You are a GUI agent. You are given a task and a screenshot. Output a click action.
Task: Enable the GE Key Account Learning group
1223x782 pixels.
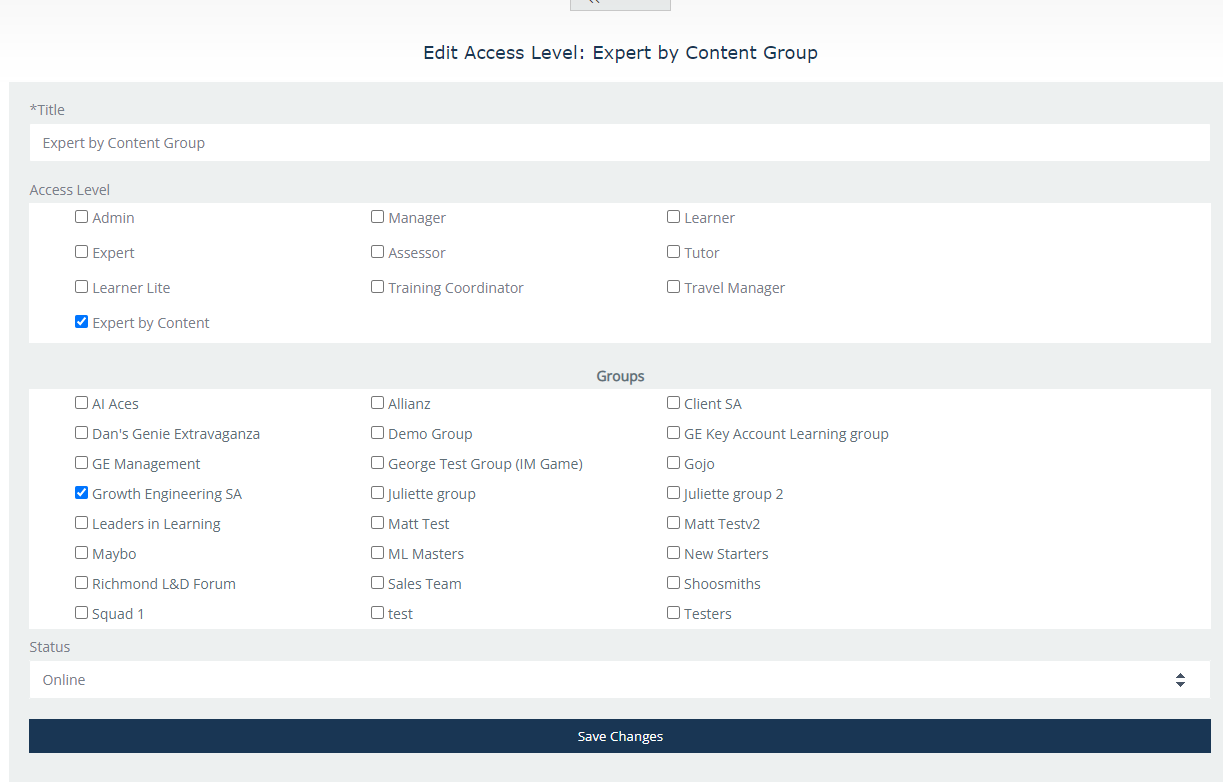(x=674, y=433)
